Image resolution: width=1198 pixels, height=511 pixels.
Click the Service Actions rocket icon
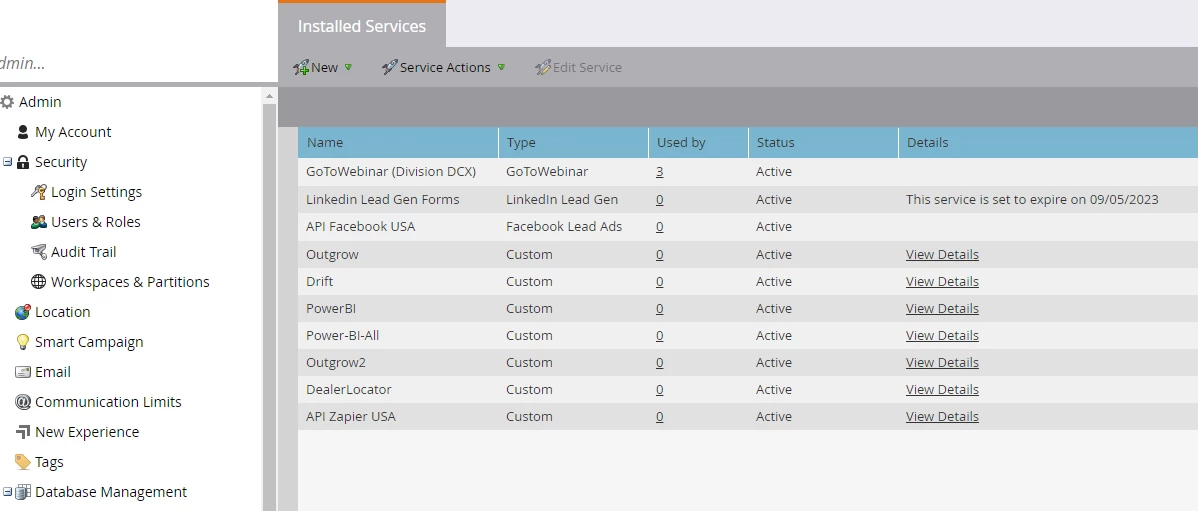coord(390,67)
